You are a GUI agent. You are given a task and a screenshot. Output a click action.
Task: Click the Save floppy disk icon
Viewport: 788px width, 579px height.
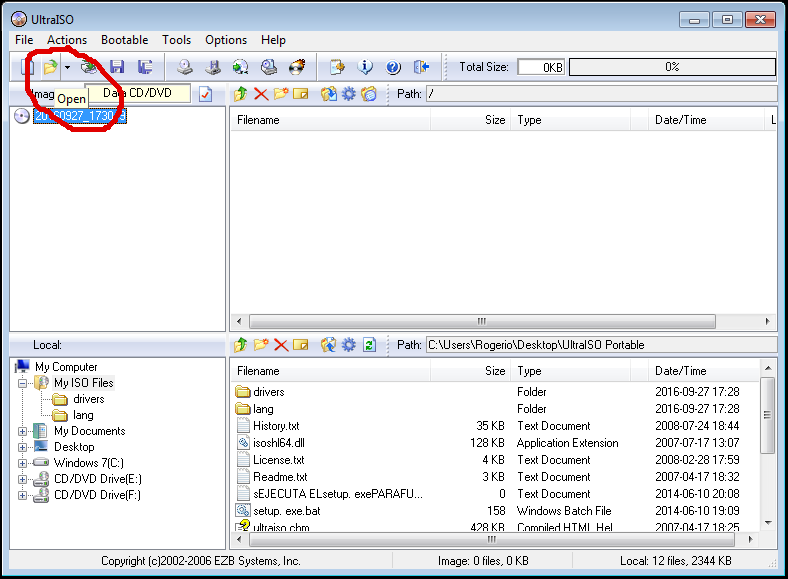[x=117, y=67]
